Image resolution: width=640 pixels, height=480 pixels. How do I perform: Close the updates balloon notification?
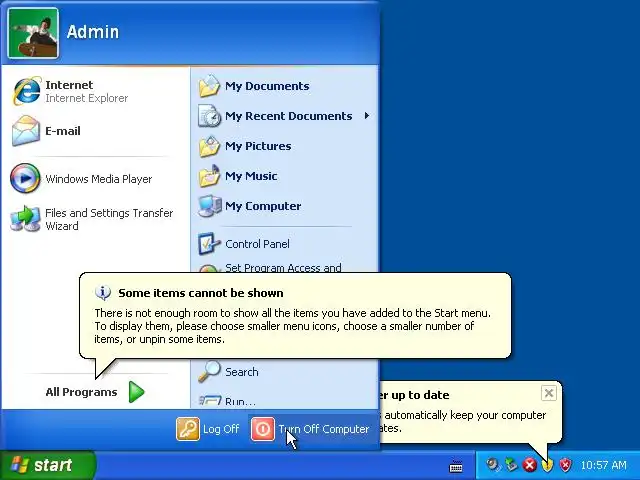click(549, 393)
